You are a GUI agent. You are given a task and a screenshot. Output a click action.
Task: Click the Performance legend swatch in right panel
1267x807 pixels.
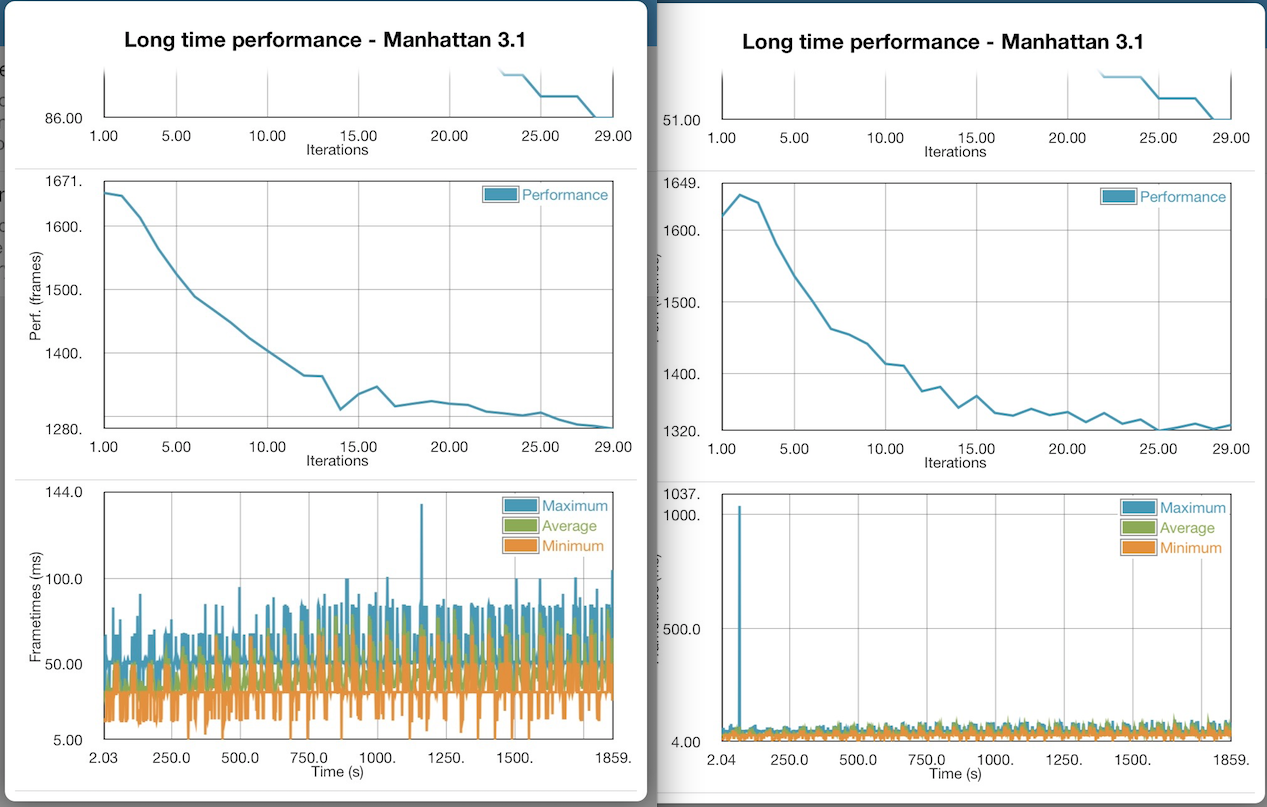pyautogui.click(x=1118, y=197)
